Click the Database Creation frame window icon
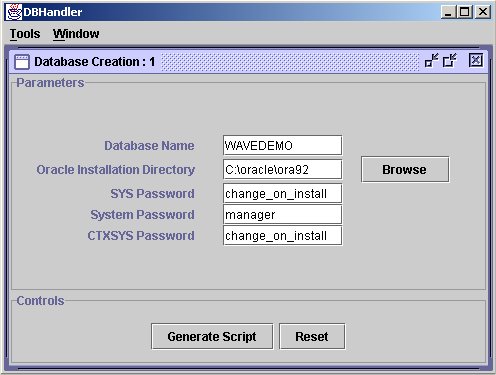Image resolution: width=496 pixels, height=375 pixels. 22,62
